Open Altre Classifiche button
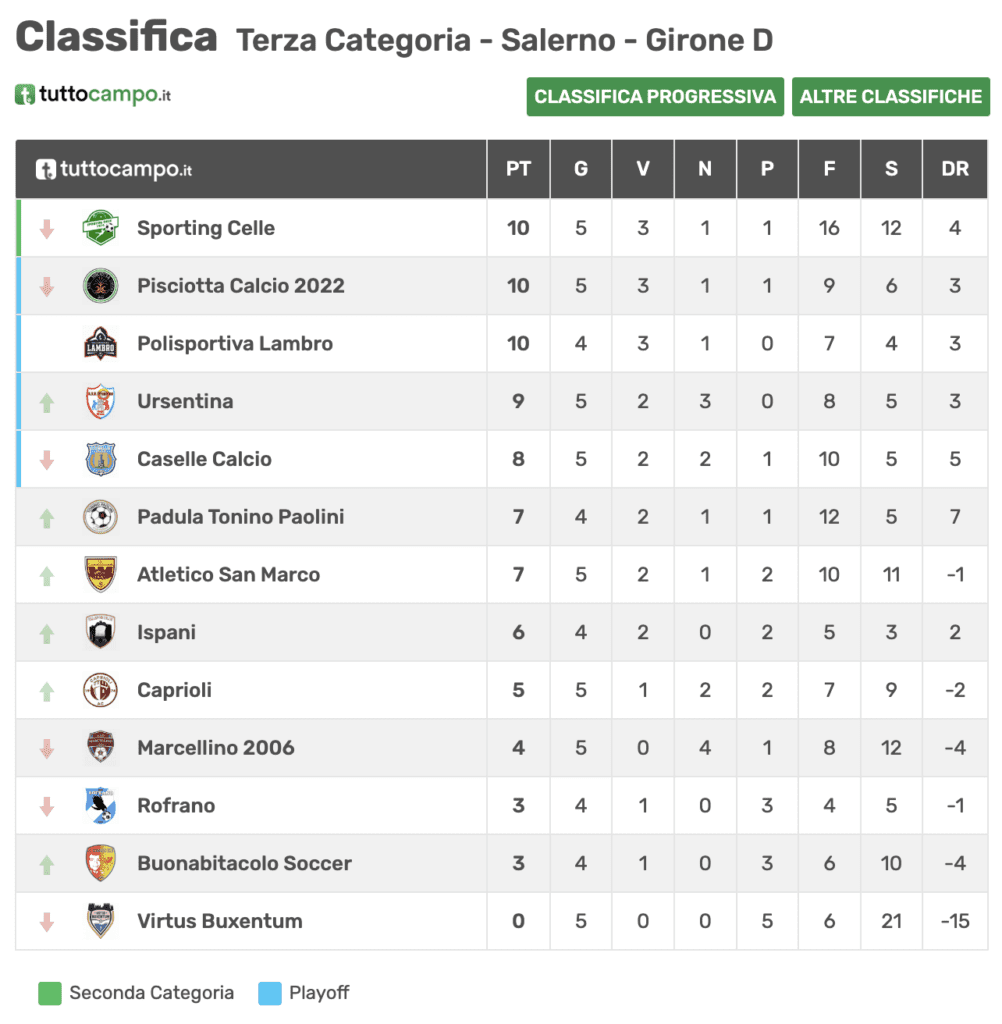 coord(891,97)
